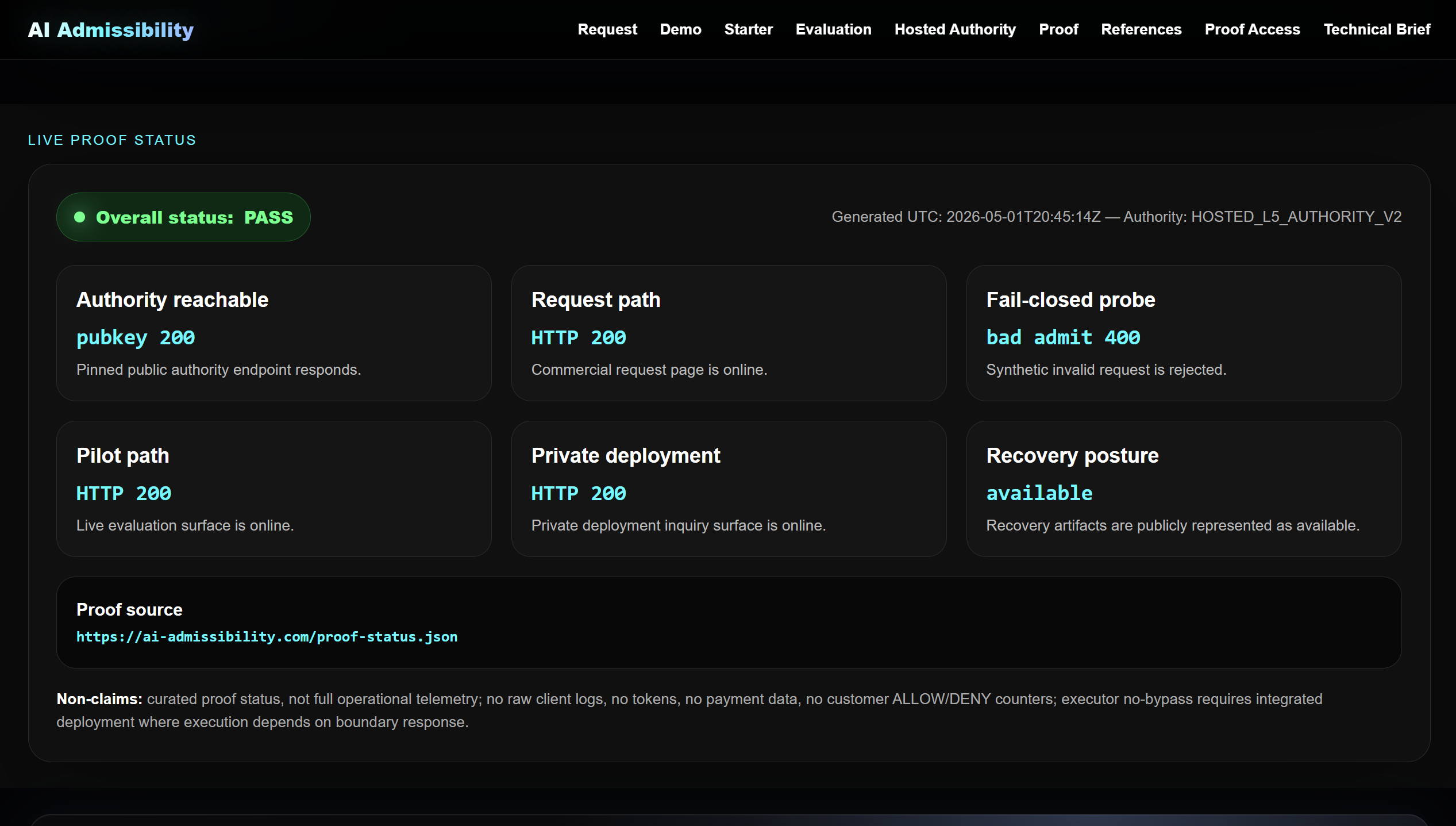Click HTTP 200 in the Private deployment card
Viewport: 1456px width, 826px height.
[x=579, y=493]
